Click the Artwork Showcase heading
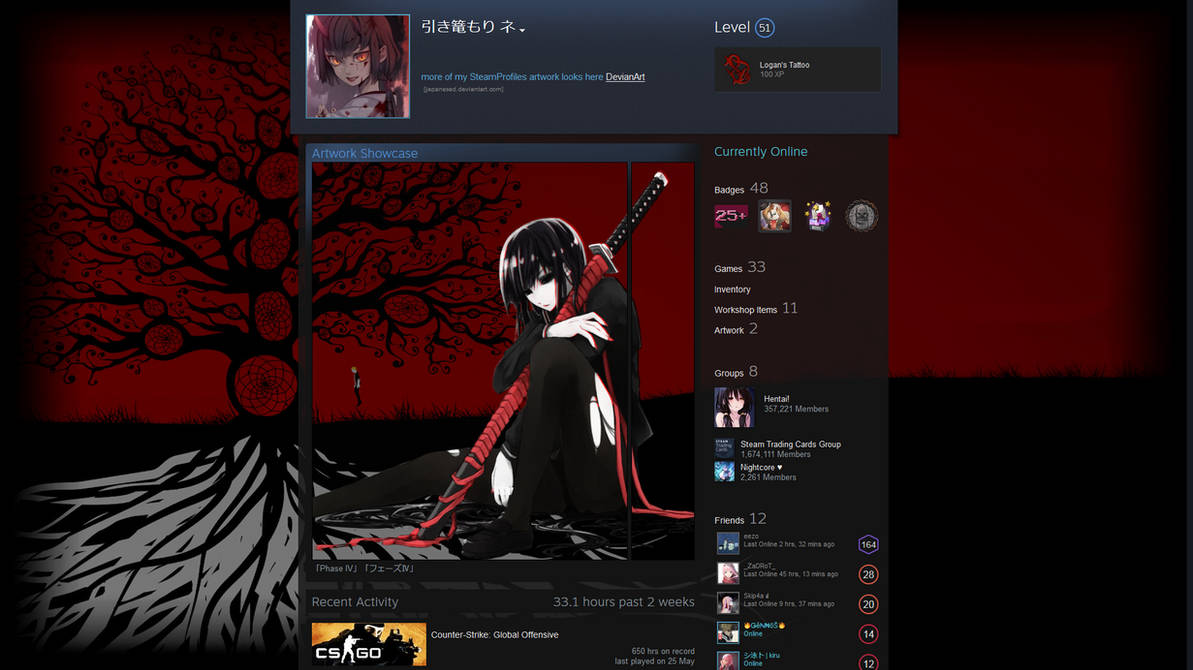Screen dimensions: 1193x670 click(x=364, y=153)
